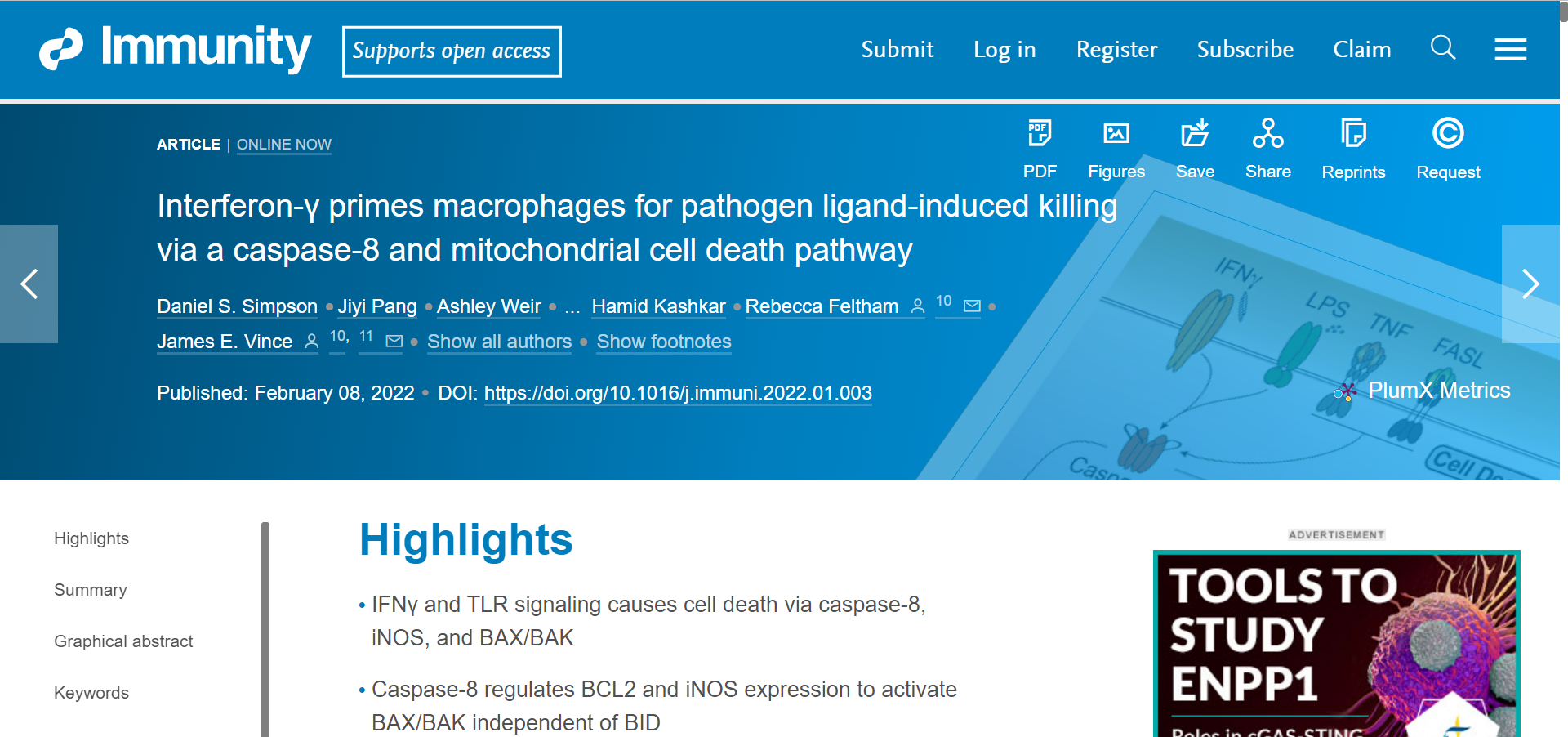Go to next article arrow
Image resolution: width=1568 pixels, height=737 pixels.
[1530, 284]
